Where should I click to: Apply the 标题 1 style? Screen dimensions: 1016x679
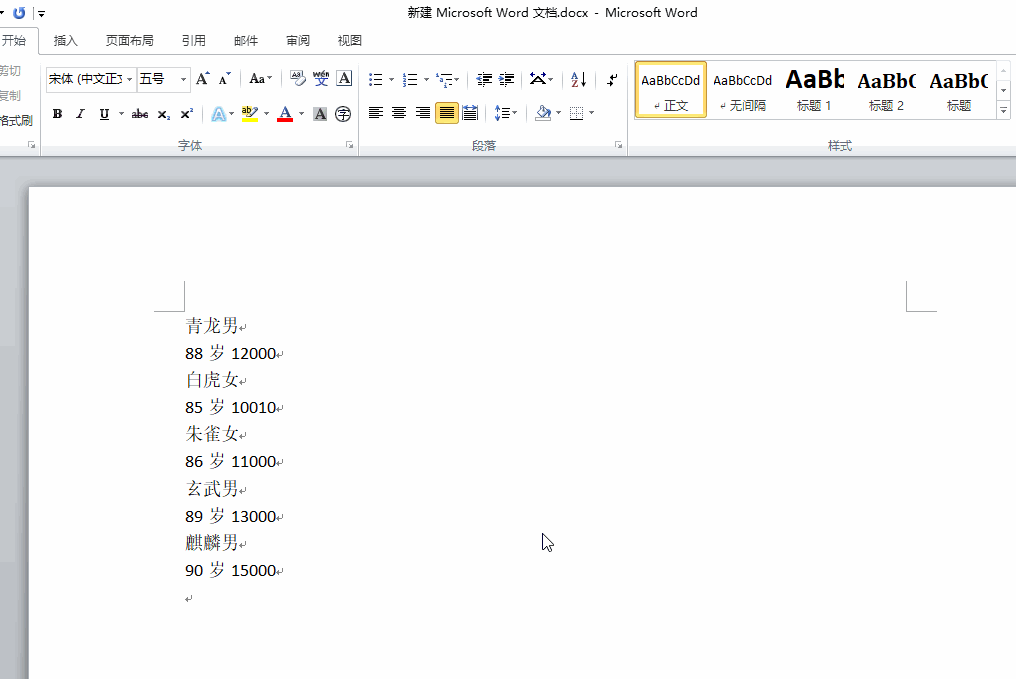point(814,89)
